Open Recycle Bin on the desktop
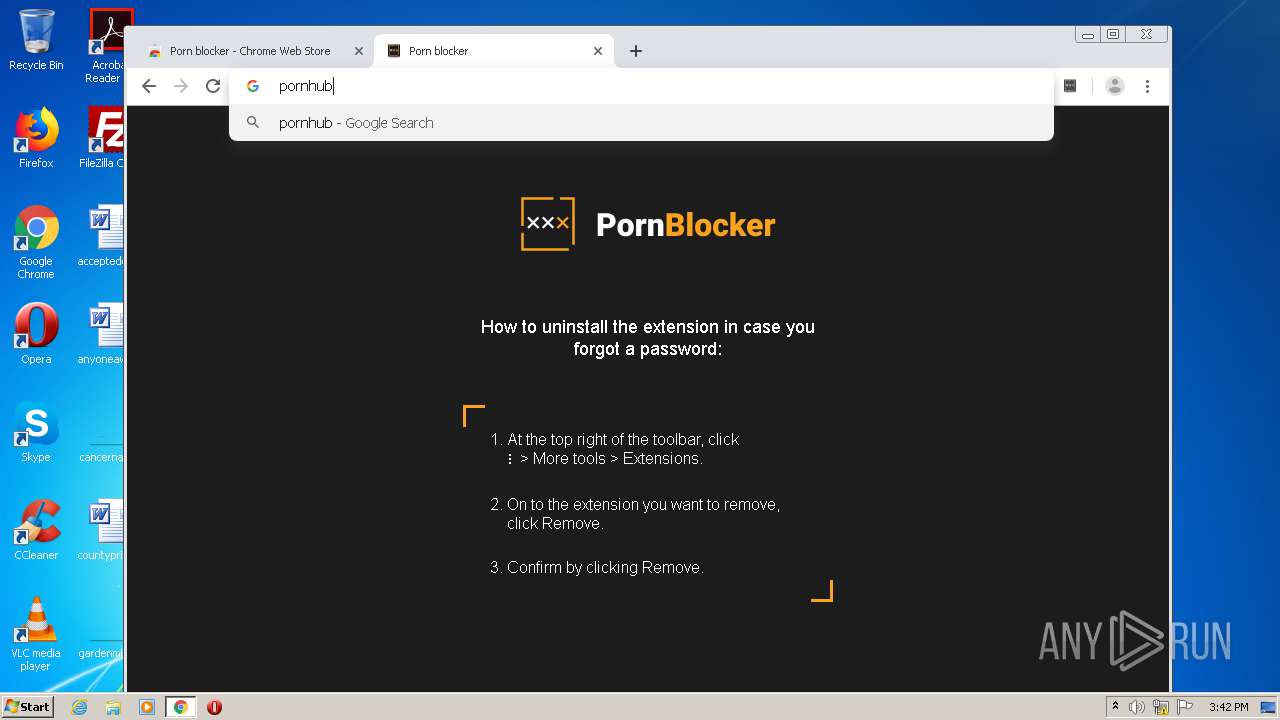 [36, 40]
